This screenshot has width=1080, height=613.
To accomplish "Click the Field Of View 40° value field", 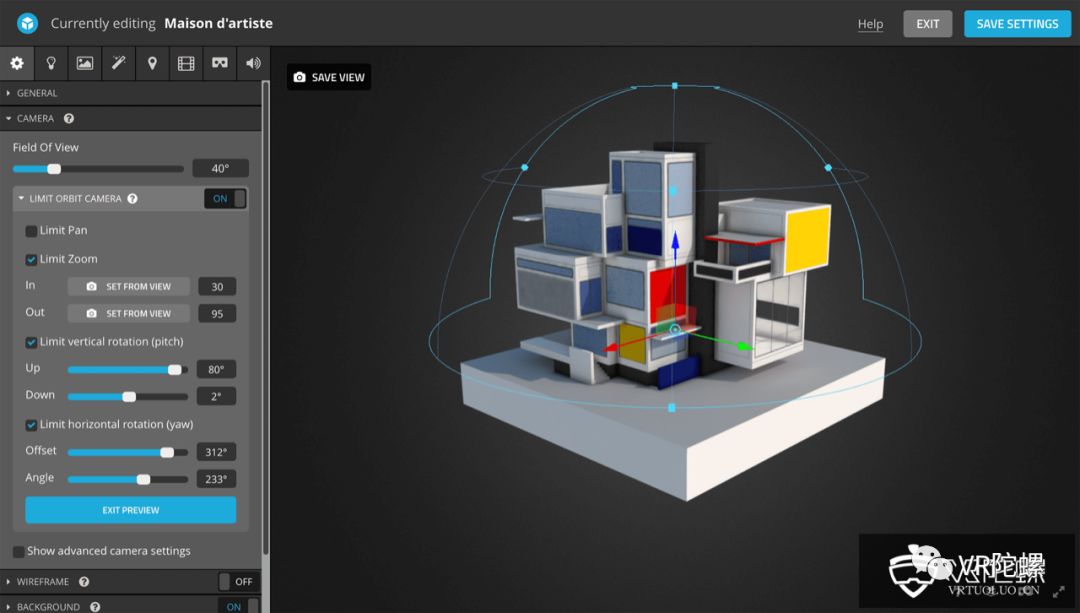I will (x=220, y=169).
